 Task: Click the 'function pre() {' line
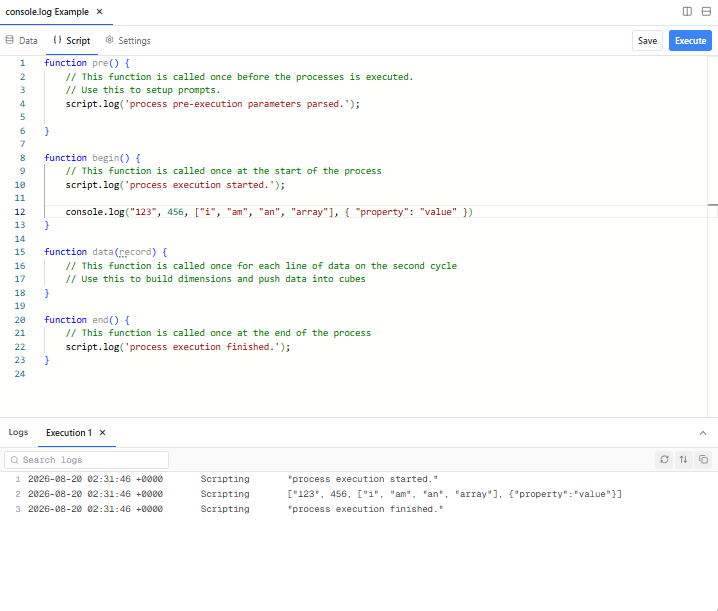point(87,63)
